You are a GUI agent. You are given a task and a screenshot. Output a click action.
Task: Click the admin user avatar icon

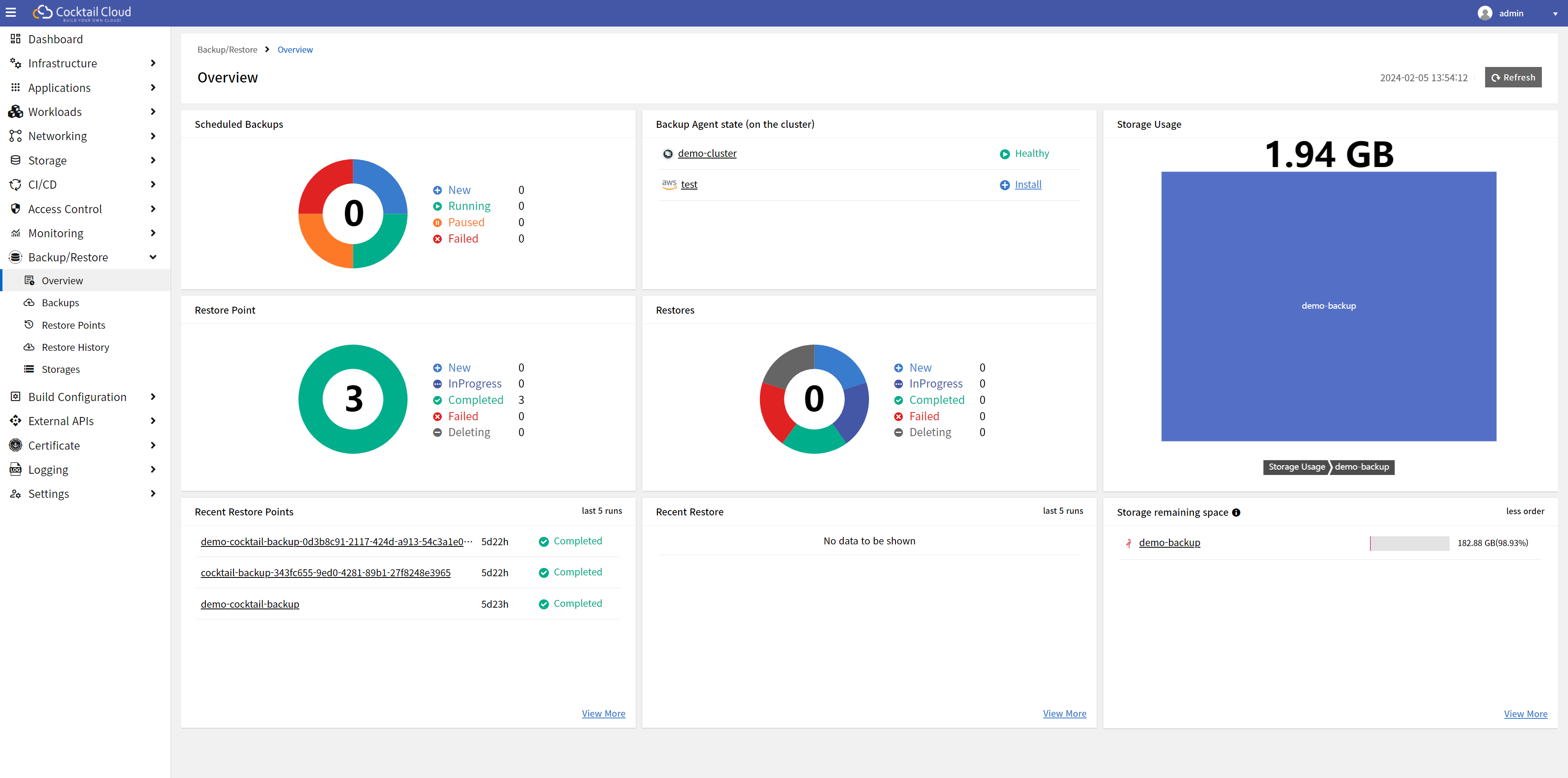(1485, 13)
